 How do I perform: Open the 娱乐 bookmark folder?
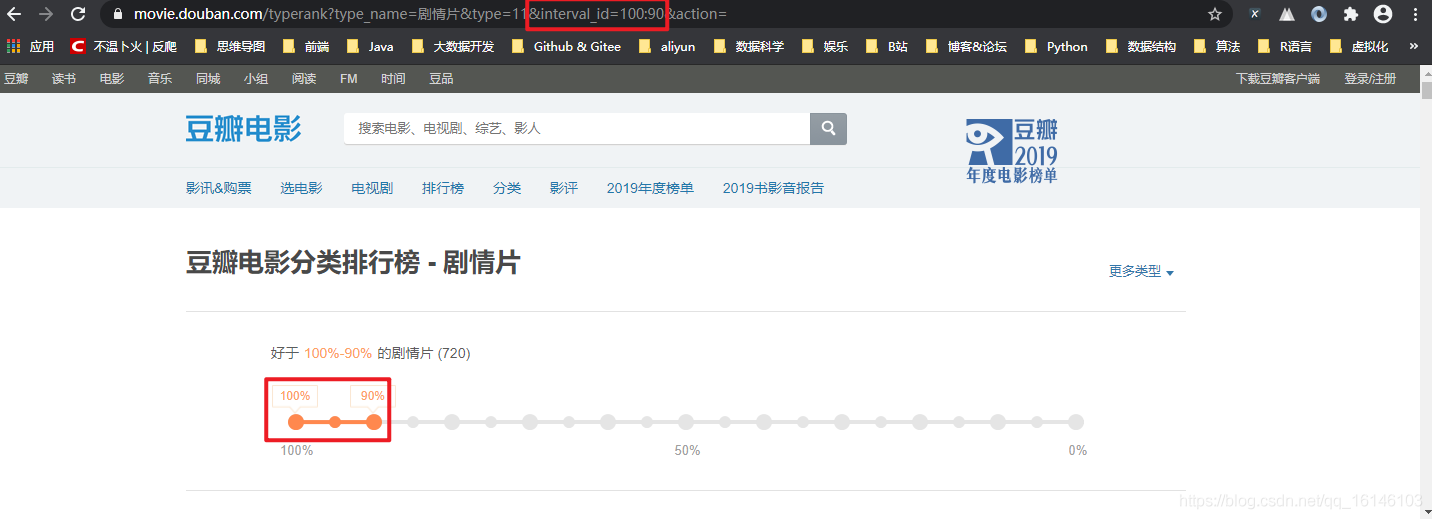click(x=824, y=46)
